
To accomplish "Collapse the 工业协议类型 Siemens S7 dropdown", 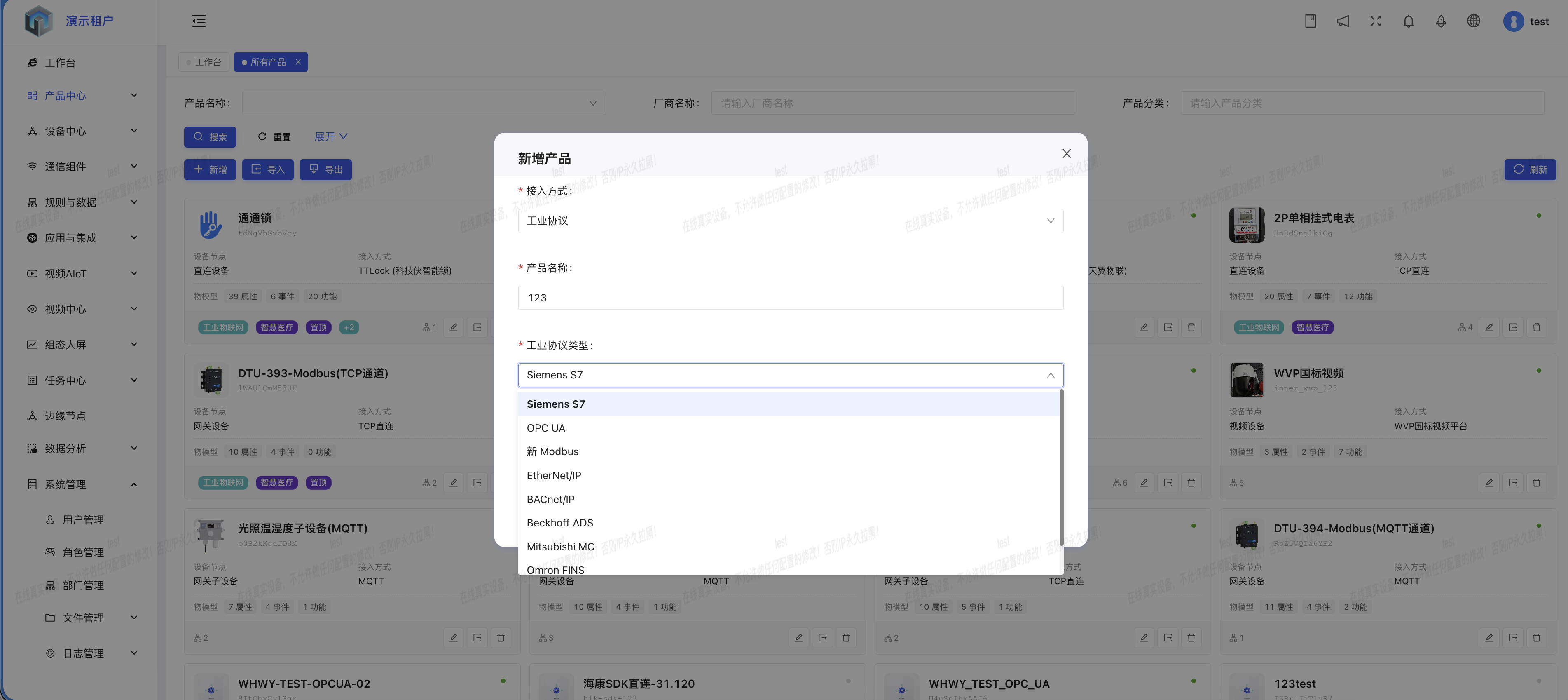I will point(791,375).
